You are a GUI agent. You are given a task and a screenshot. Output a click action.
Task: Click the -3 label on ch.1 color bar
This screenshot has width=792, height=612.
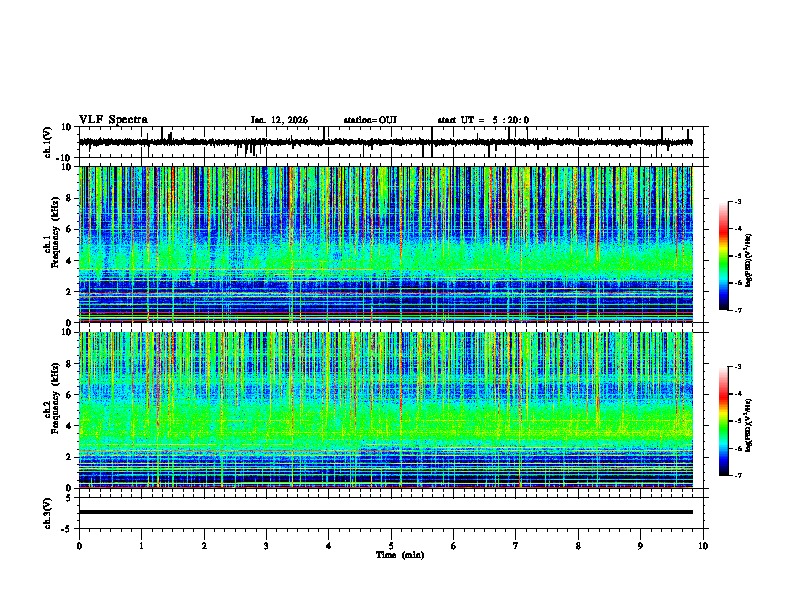(738, 202)
